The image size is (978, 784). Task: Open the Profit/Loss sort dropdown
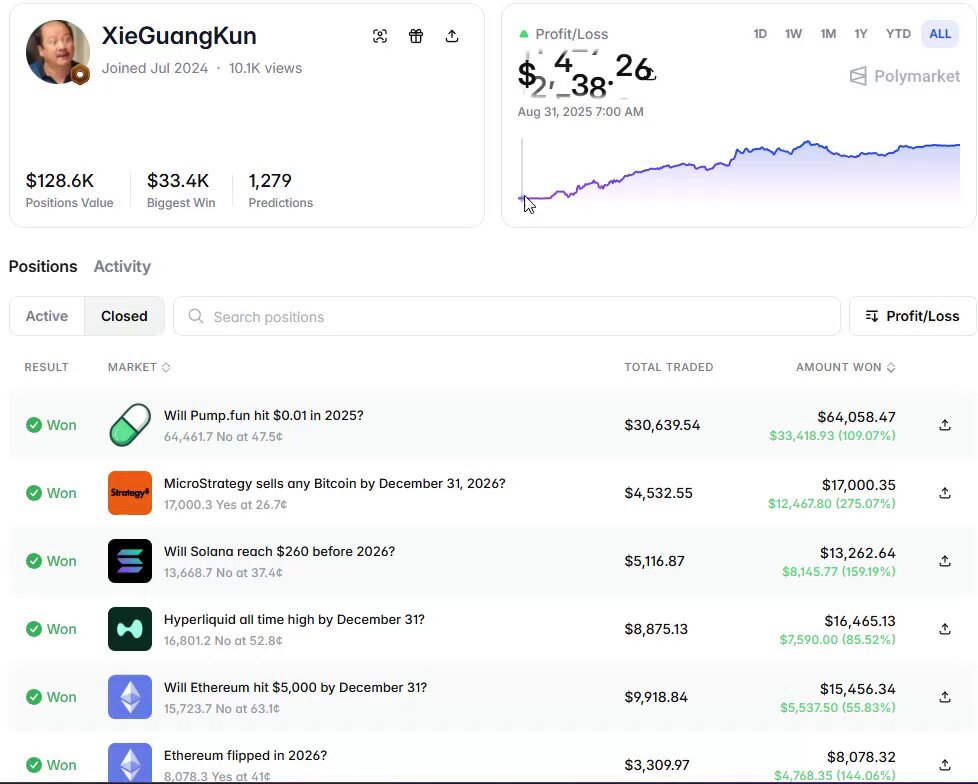(x=913, y=316)
